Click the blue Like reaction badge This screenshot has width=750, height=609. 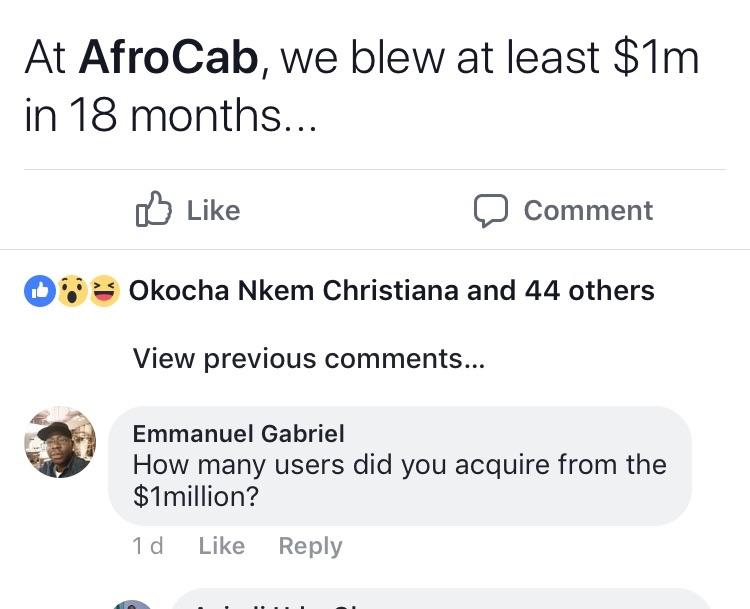[38, 291]
